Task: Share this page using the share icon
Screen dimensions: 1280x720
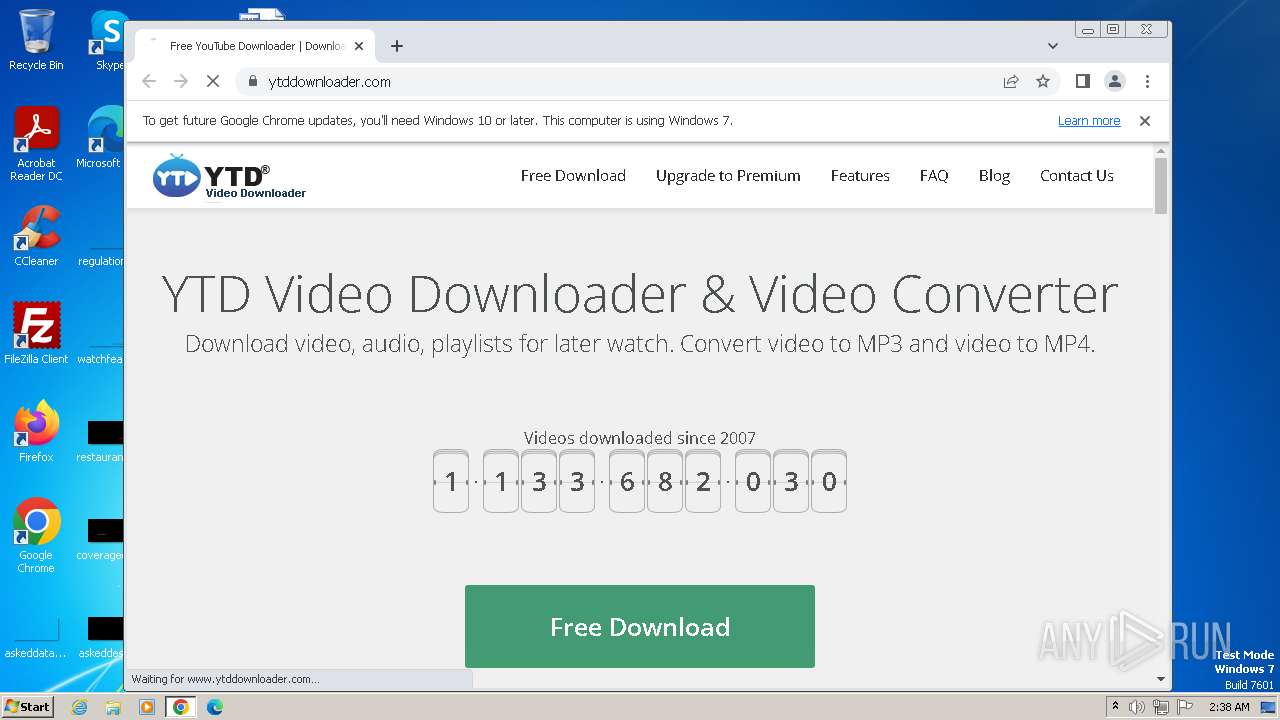Action: coord(1011,81)
